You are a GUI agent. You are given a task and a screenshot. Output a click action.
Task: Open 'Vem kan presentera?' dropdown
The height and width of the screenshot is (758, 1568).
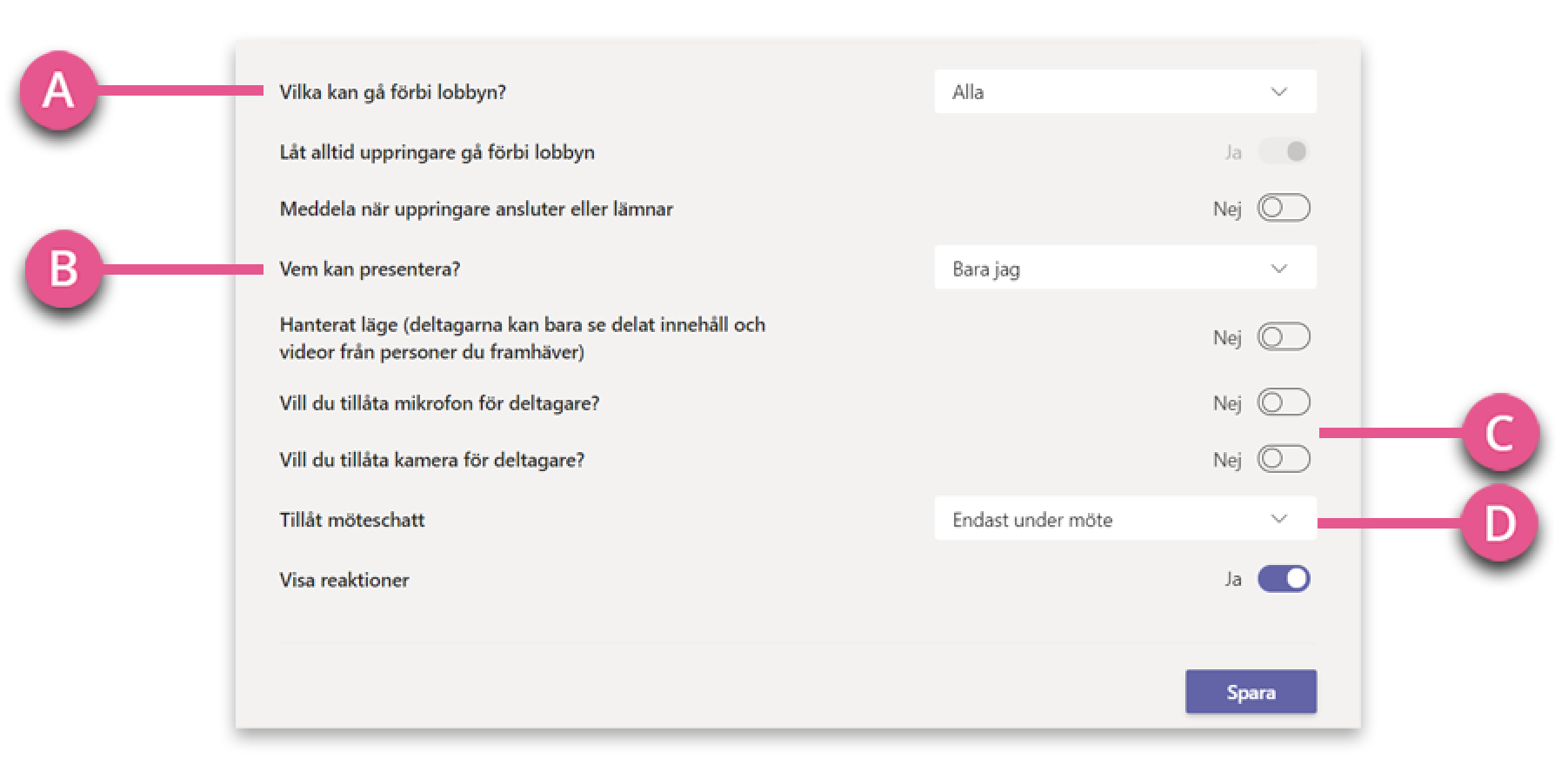tap(1125, 268)
